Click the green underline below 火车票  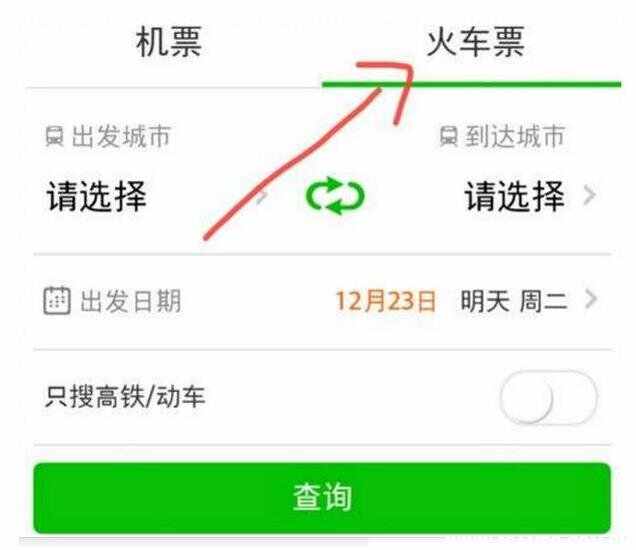click(471, 84)
